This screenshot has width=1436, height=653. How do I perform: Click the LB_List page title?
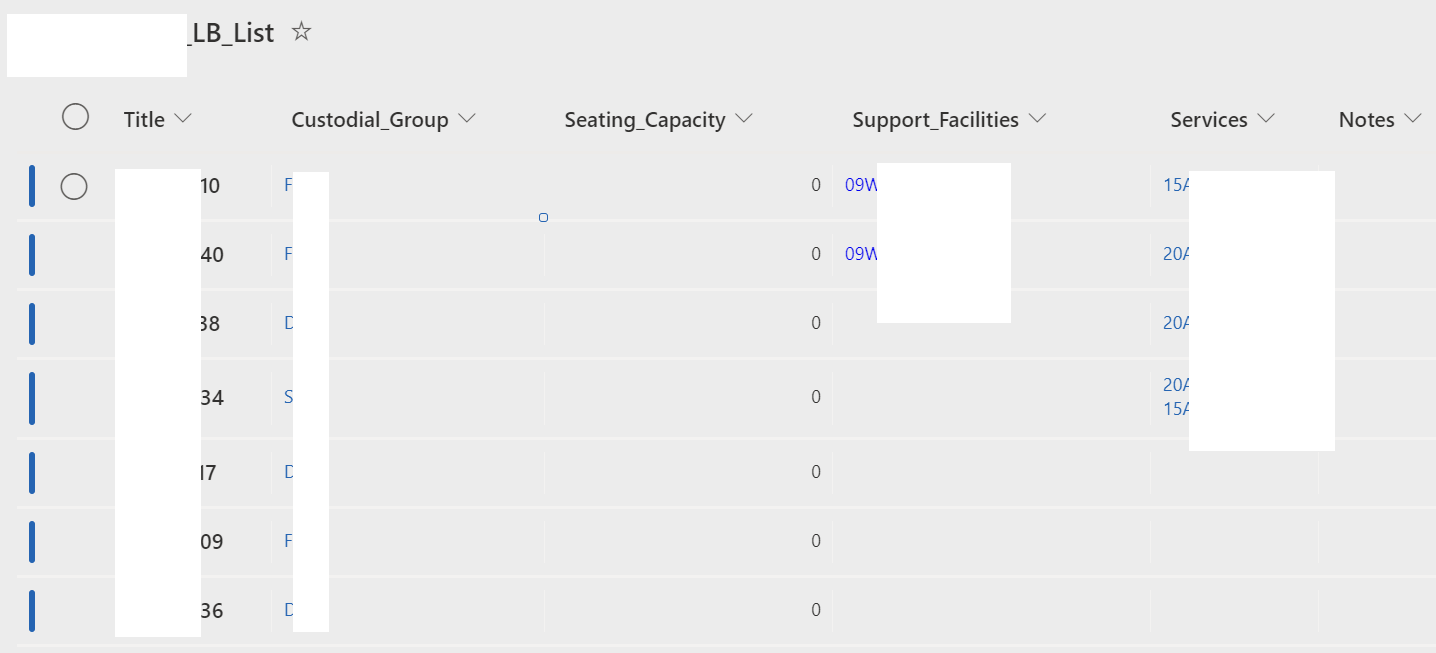[231, 33]
